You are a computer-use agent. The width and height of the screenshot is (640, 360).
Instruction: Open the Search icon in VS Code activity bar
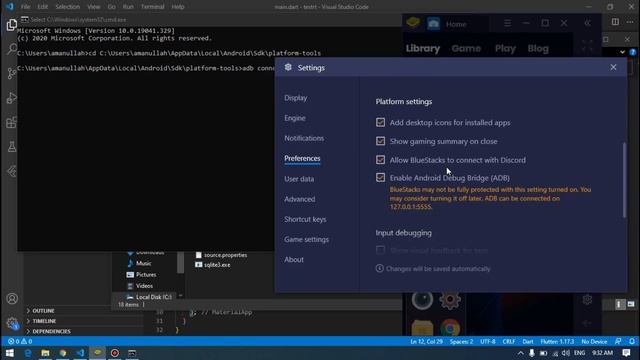11,49
